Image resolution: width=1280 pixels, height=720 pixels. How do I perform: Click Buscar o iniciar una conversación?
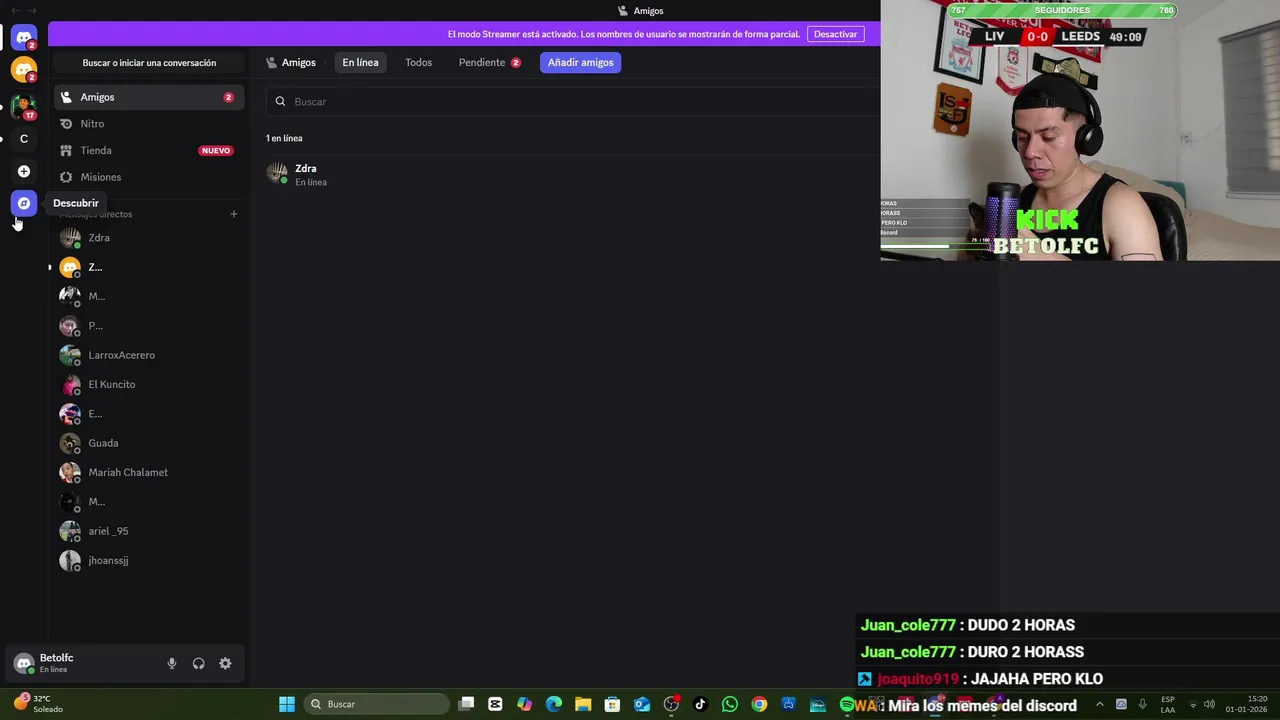[149, 63]
